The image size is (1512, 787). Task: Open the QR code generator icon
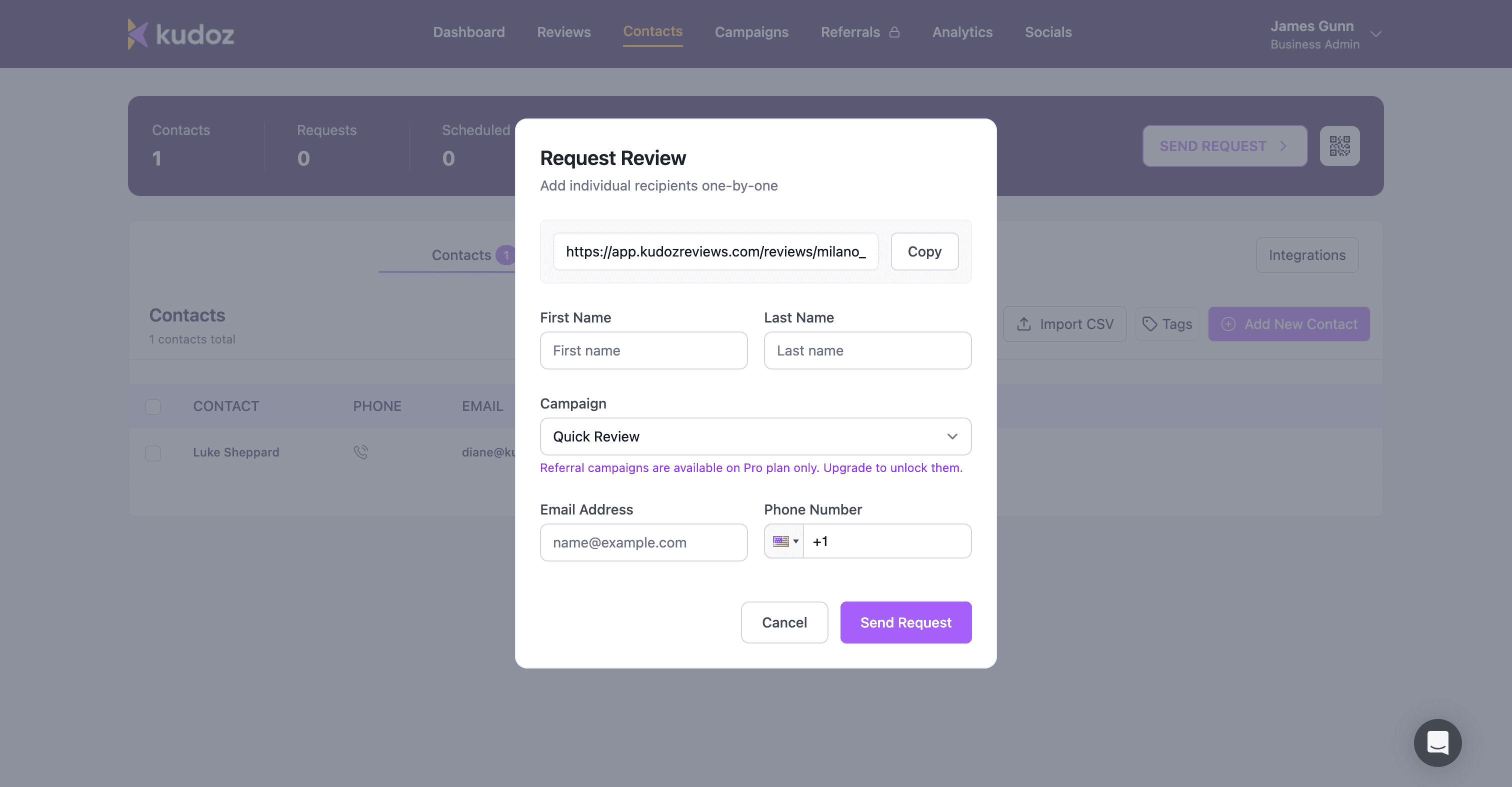coord(1339,146)
